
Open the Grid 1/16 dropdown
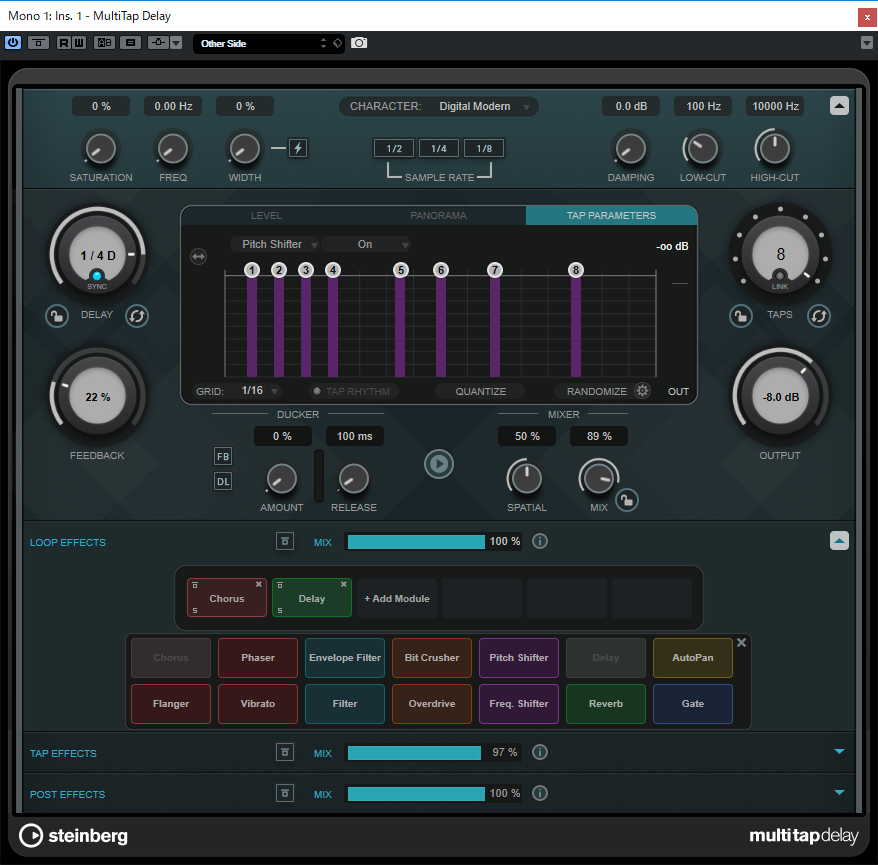[259, 391]
